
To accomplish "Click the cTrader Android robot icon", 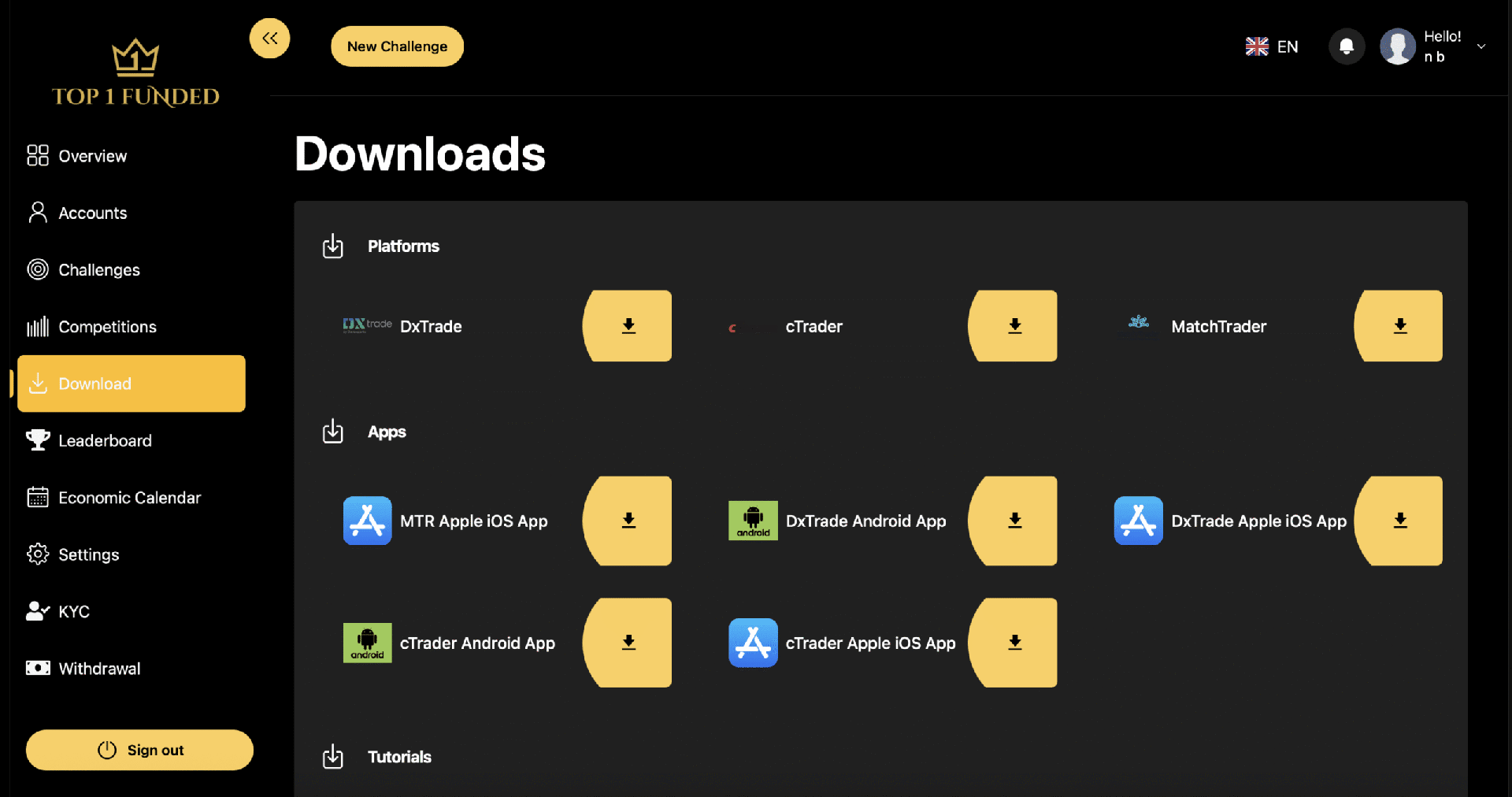I will (367, 643).
